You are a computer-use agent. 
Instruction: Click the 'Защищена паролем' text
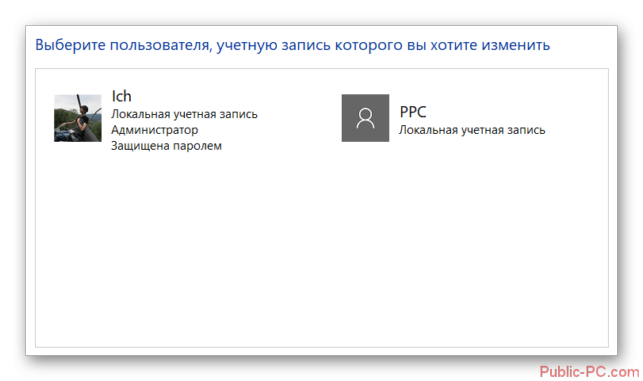(166, 146)
